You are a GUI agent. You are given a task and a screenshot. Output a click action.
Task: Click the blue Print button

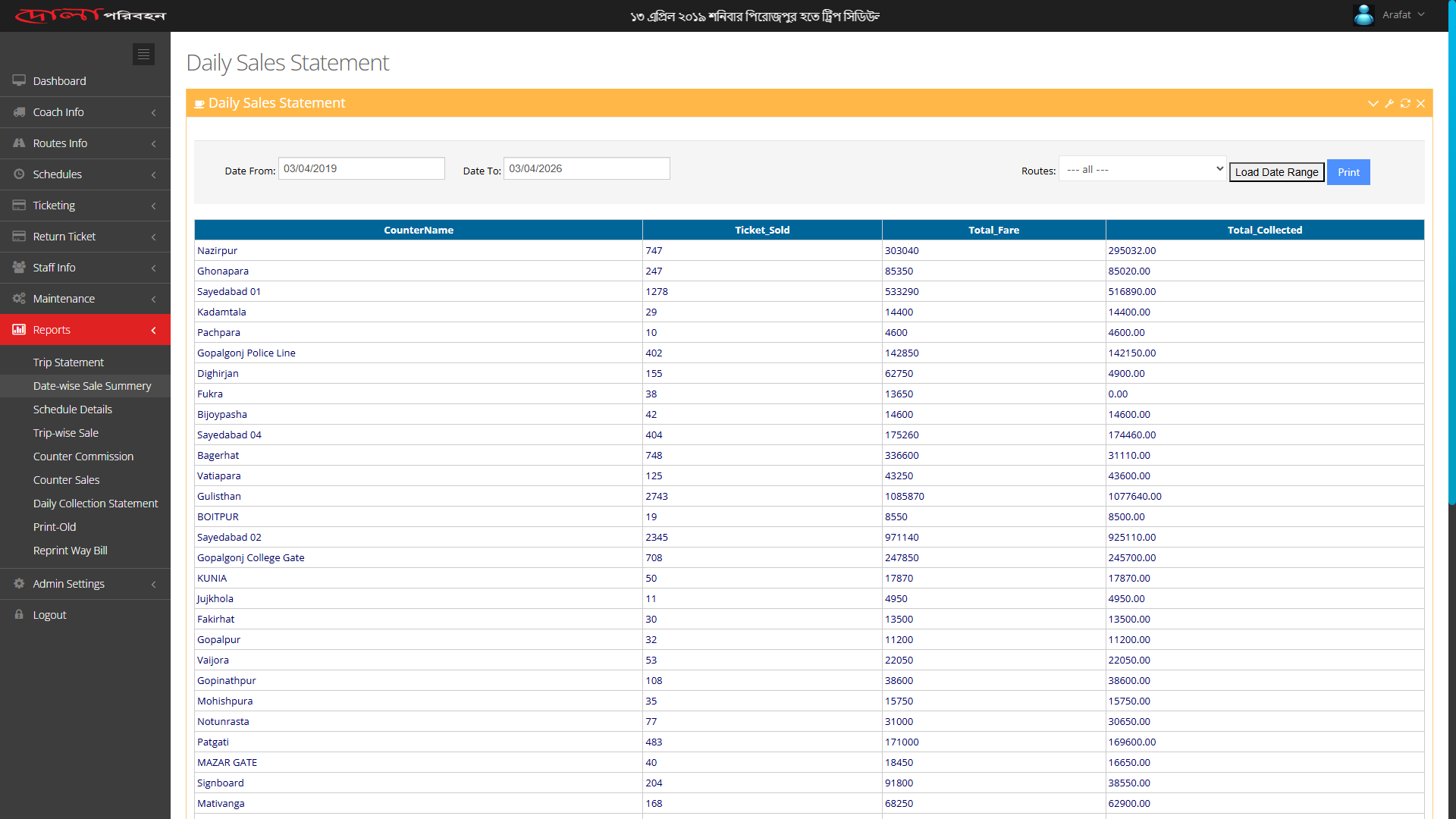pos(1348,172)
